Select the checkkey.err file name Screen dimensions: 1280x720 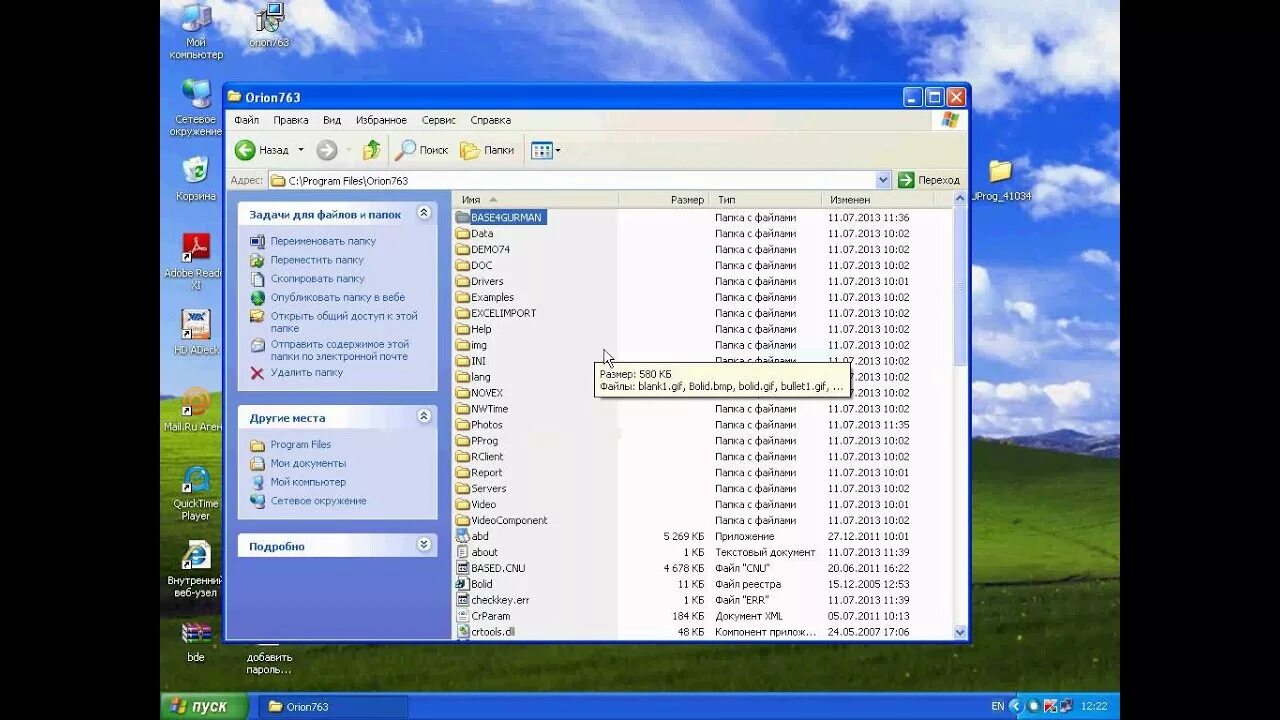click(500, 600)
